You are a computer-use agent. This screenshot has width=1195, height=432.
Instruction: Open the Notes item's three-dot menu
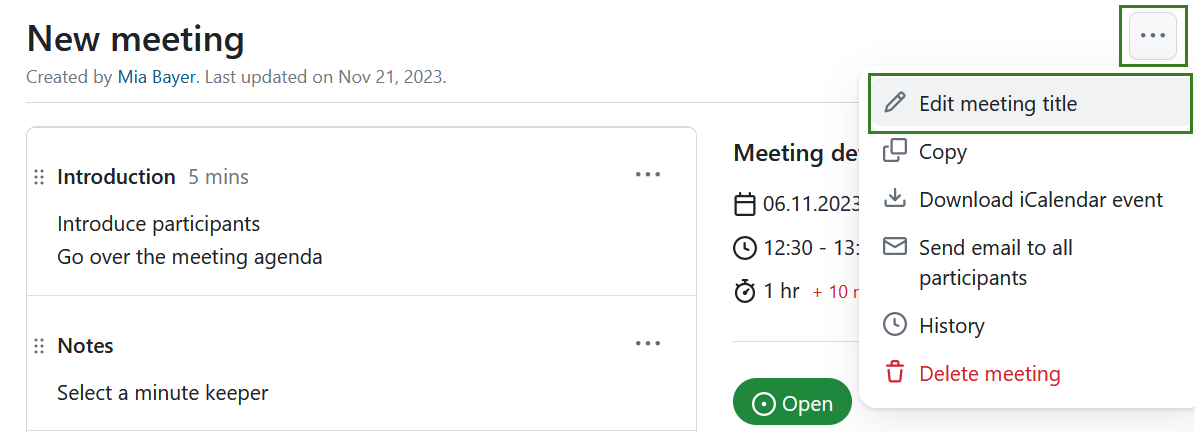[x=648, y=344]
